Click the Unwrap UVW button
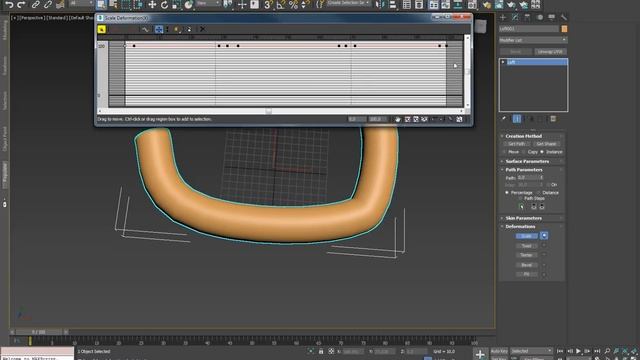640x360 pixels. [x=550, y=52]
